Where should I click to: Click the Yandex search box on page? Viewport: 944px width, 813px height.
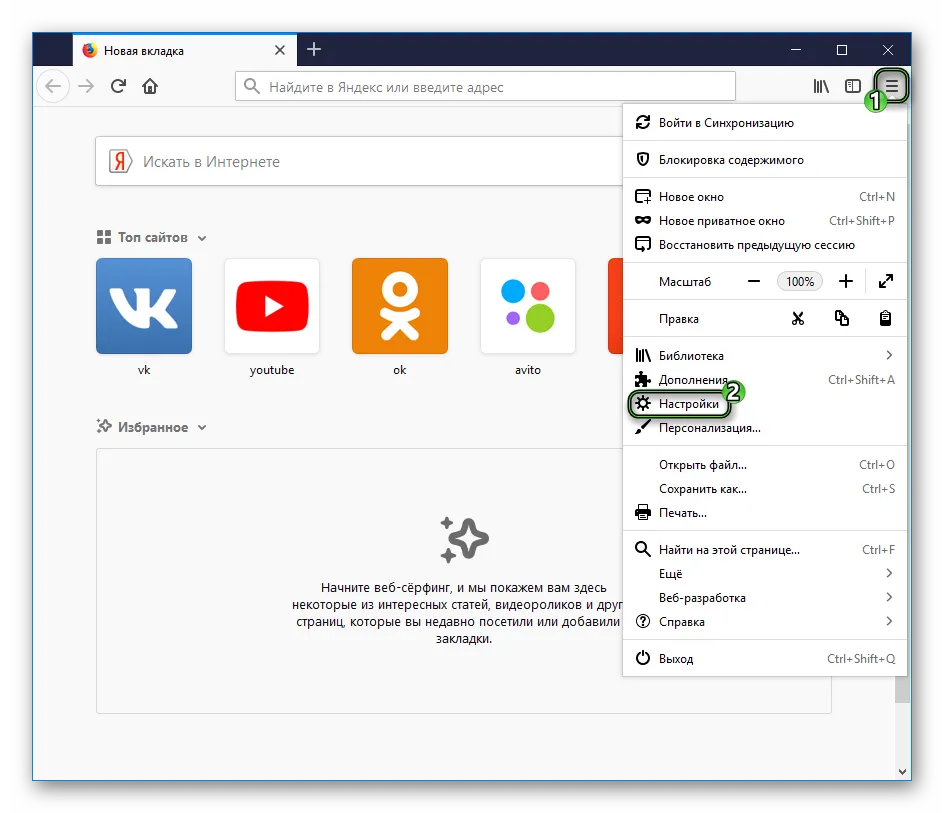359,161
